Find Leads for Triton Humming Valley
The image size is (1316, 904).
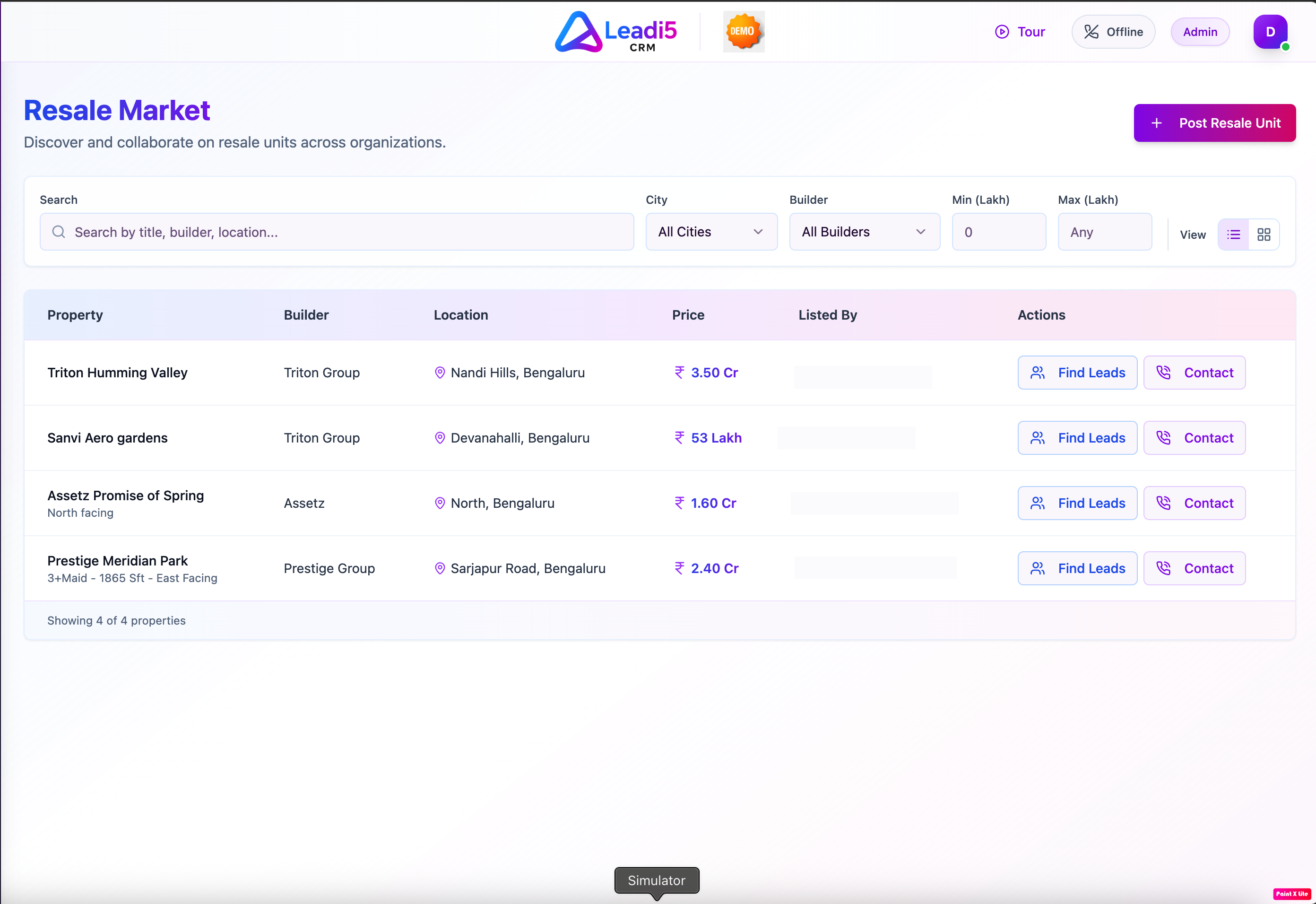[x=1078, y=373]
